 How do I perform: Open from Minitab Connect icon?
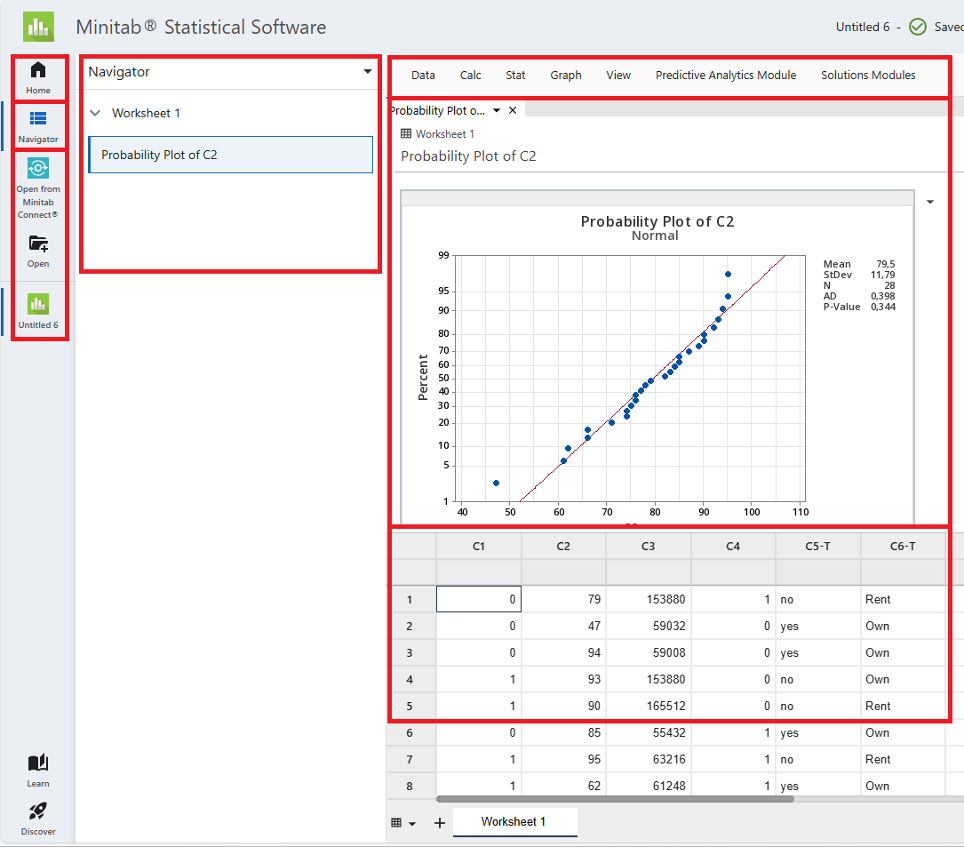38,168
